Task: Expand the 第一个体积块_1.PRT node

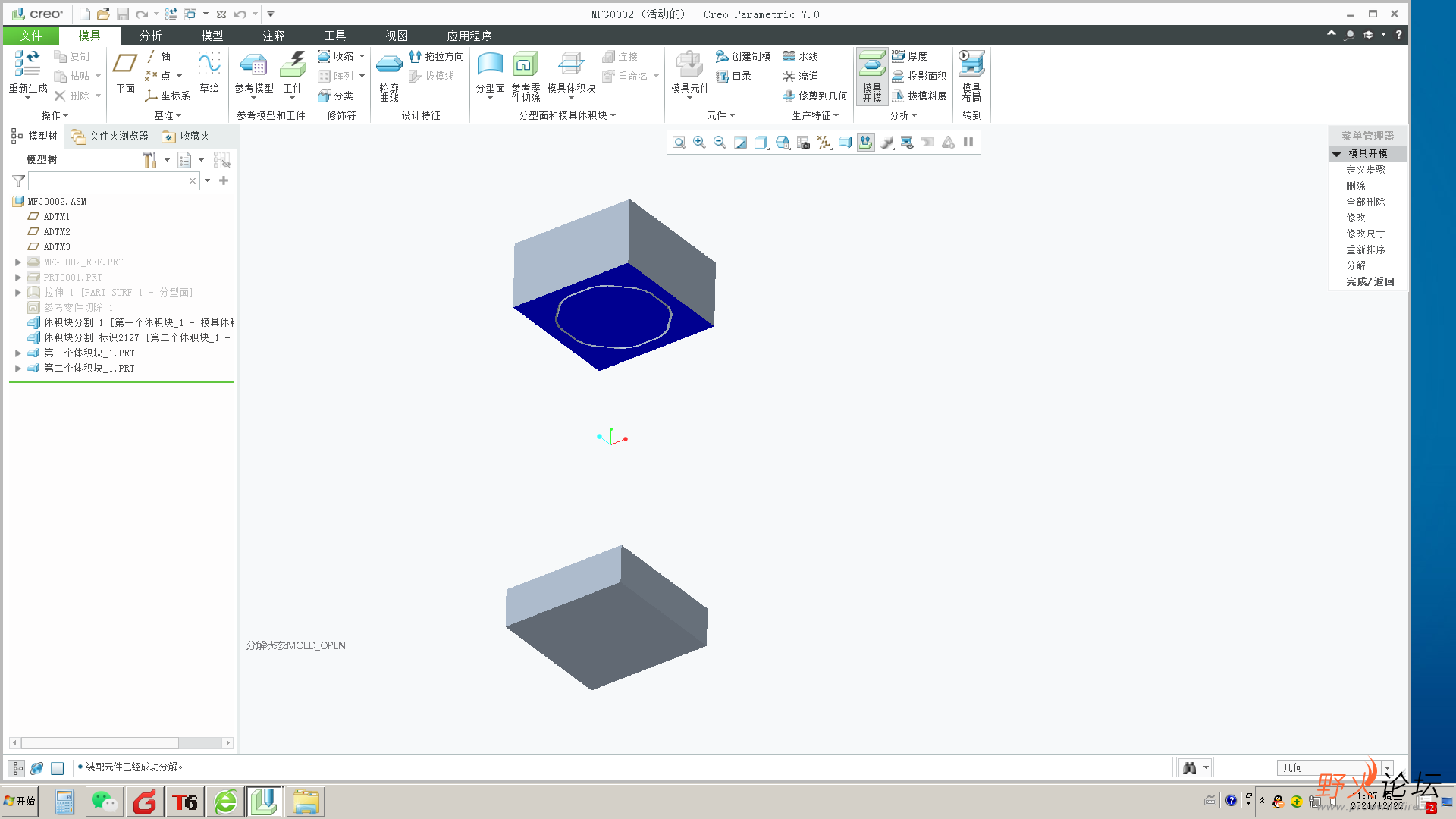Action: (17, 353)
